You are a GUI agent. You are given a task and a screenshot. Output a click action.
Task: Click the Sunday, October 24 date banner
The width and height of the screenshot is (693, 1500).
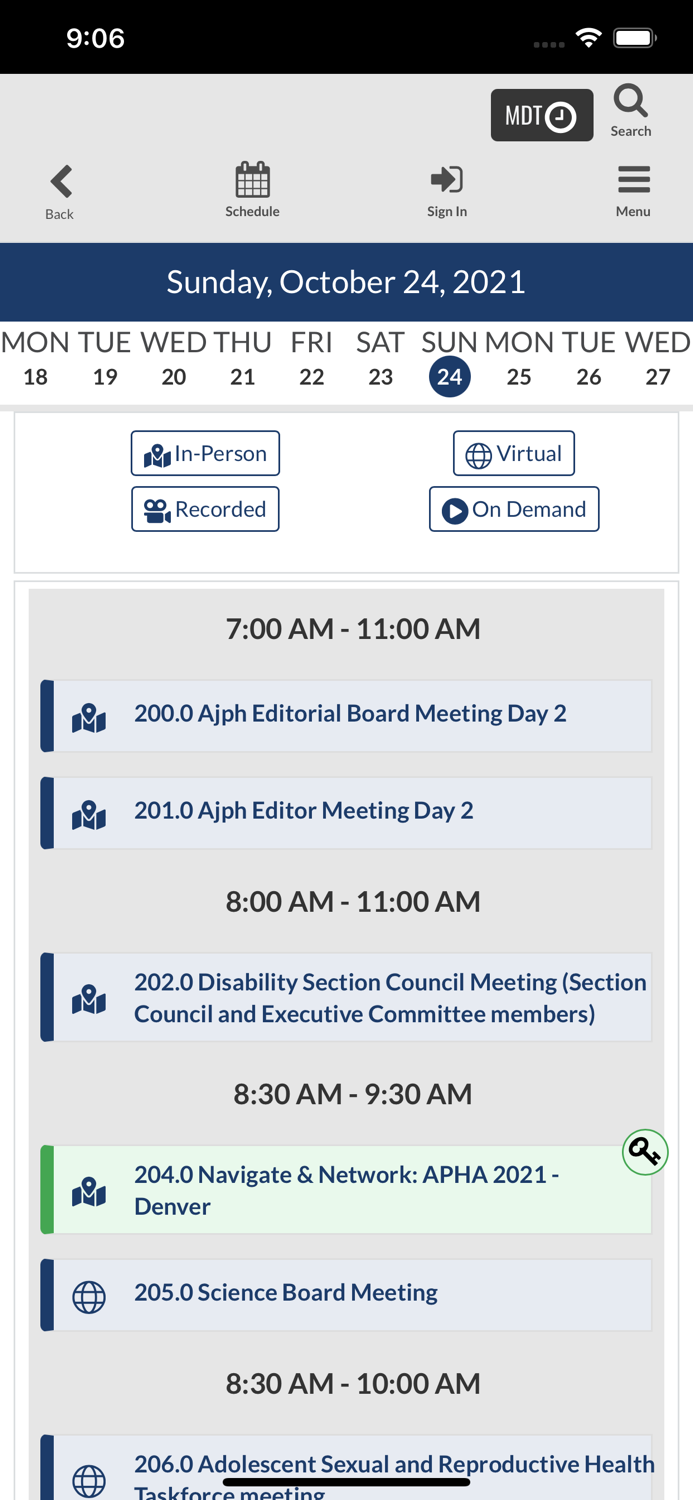click(346, 281)
